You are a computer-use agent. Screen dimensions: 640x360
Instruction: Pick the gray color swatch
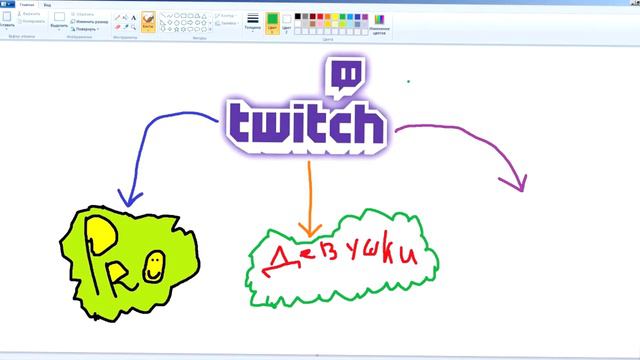coord(305,16)
